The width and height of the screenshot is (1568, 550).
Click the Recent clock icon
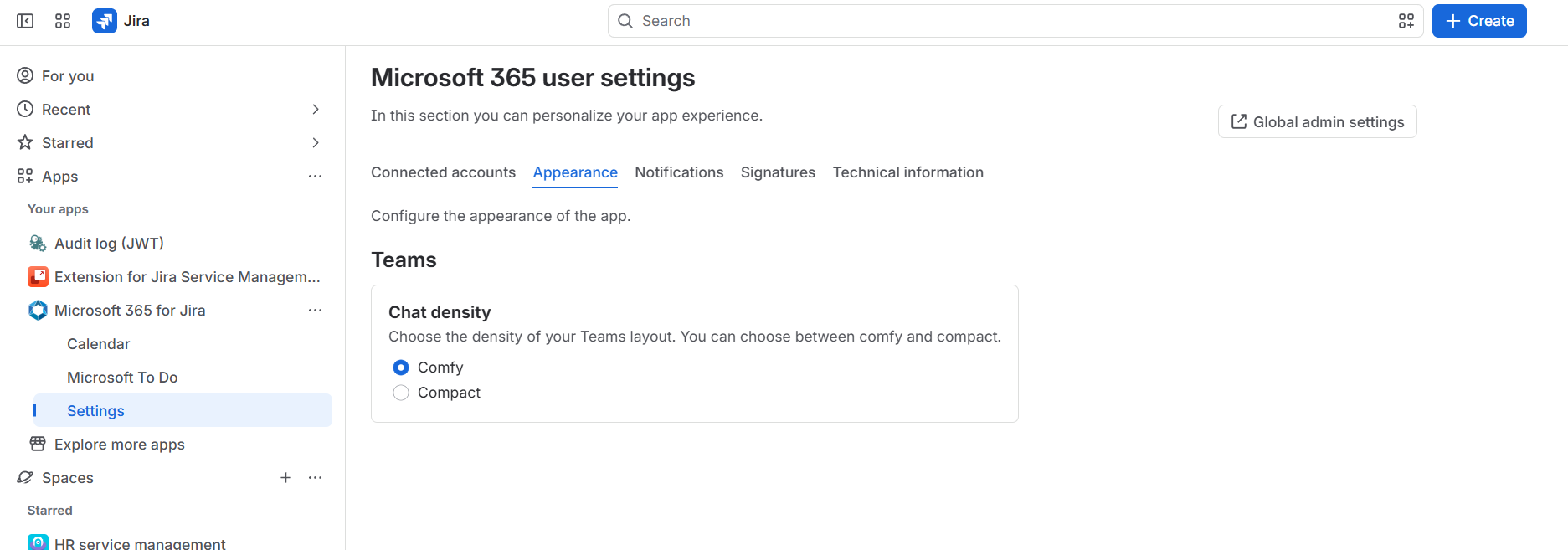point(25,110)
